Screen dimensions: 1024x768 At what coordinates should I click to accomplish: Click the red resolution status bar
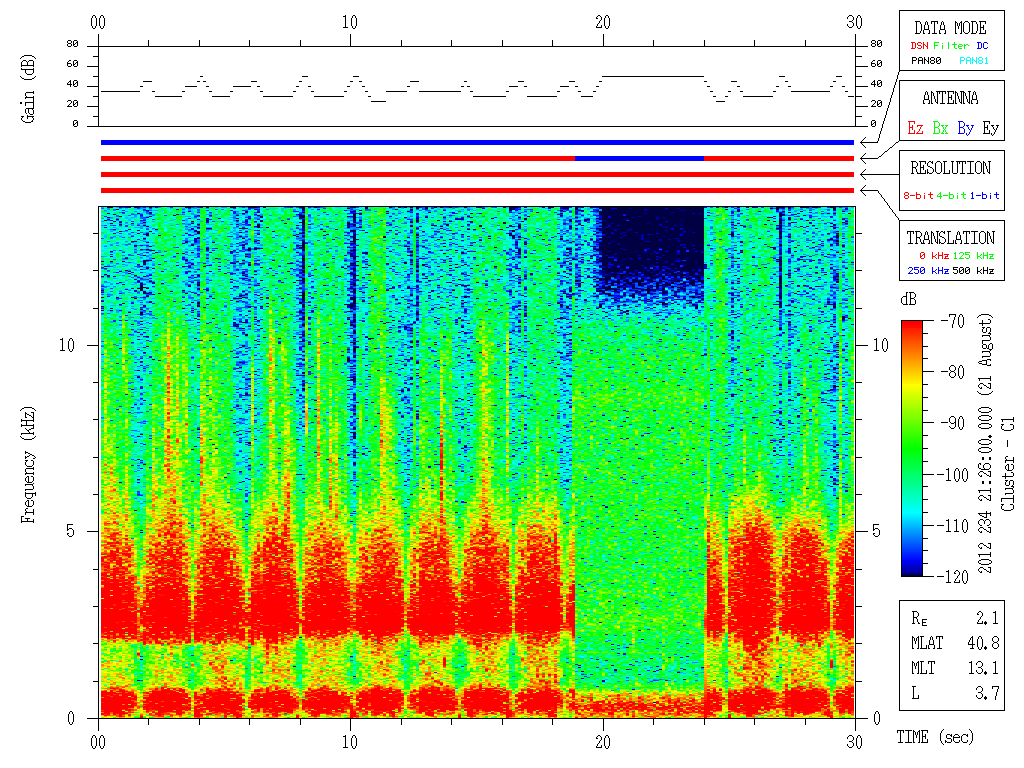coord(477,174)
